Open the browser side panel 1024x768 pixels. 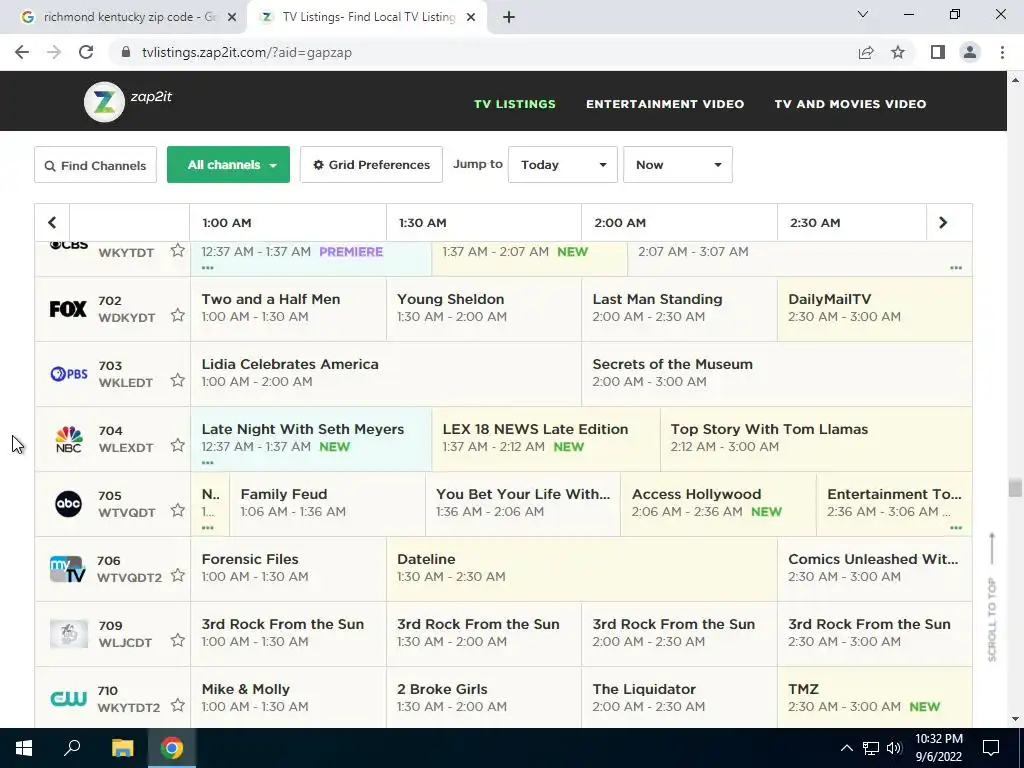pyautogui.click(x=938, y=52)
